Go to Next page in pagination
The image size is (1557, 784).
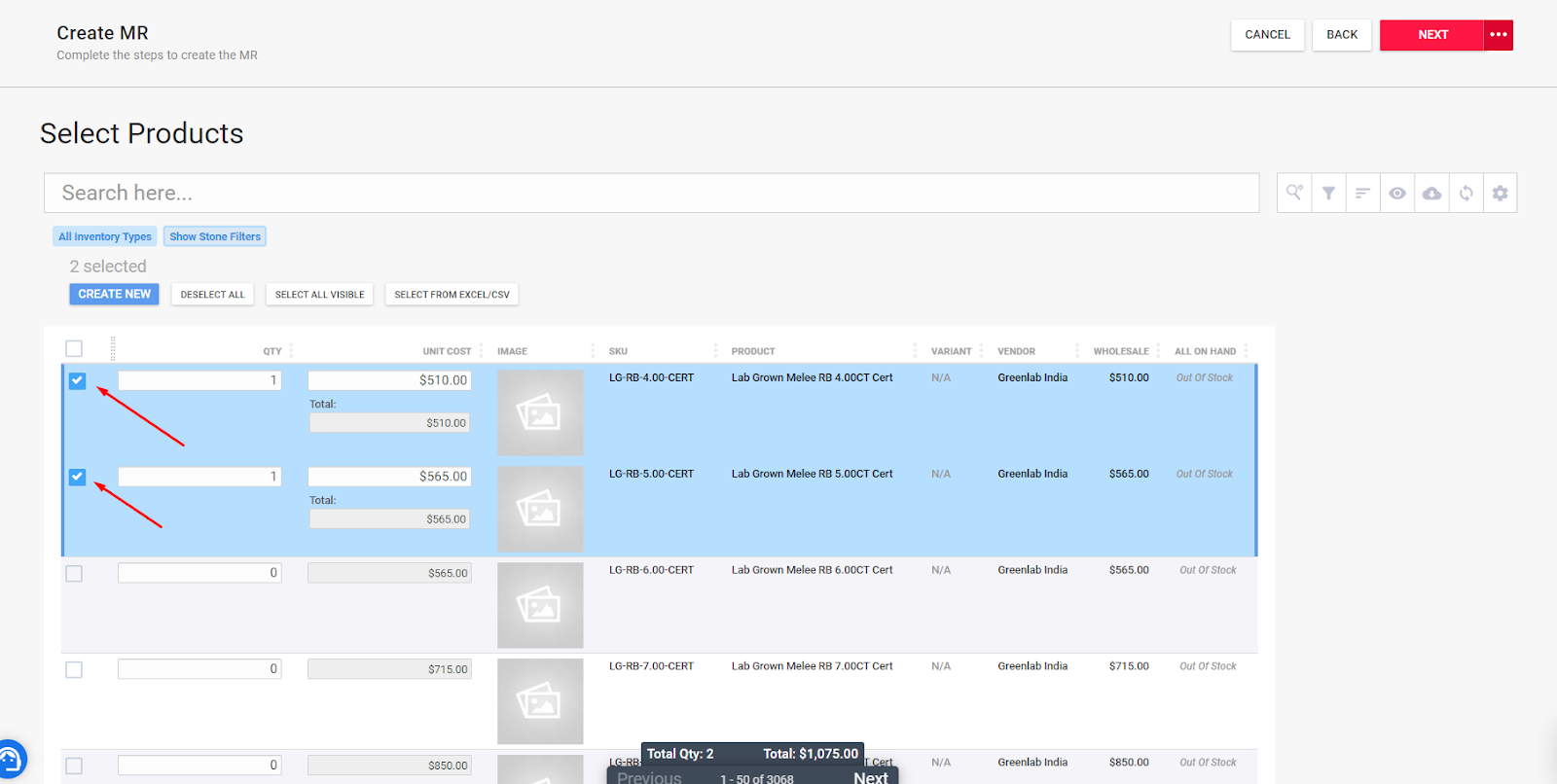click(871, 777)
